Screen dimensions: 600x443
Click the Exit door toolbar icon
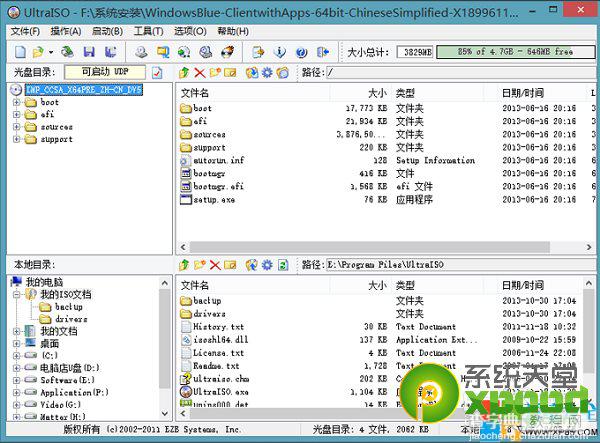pyautogui.click(x=323, y=52)
